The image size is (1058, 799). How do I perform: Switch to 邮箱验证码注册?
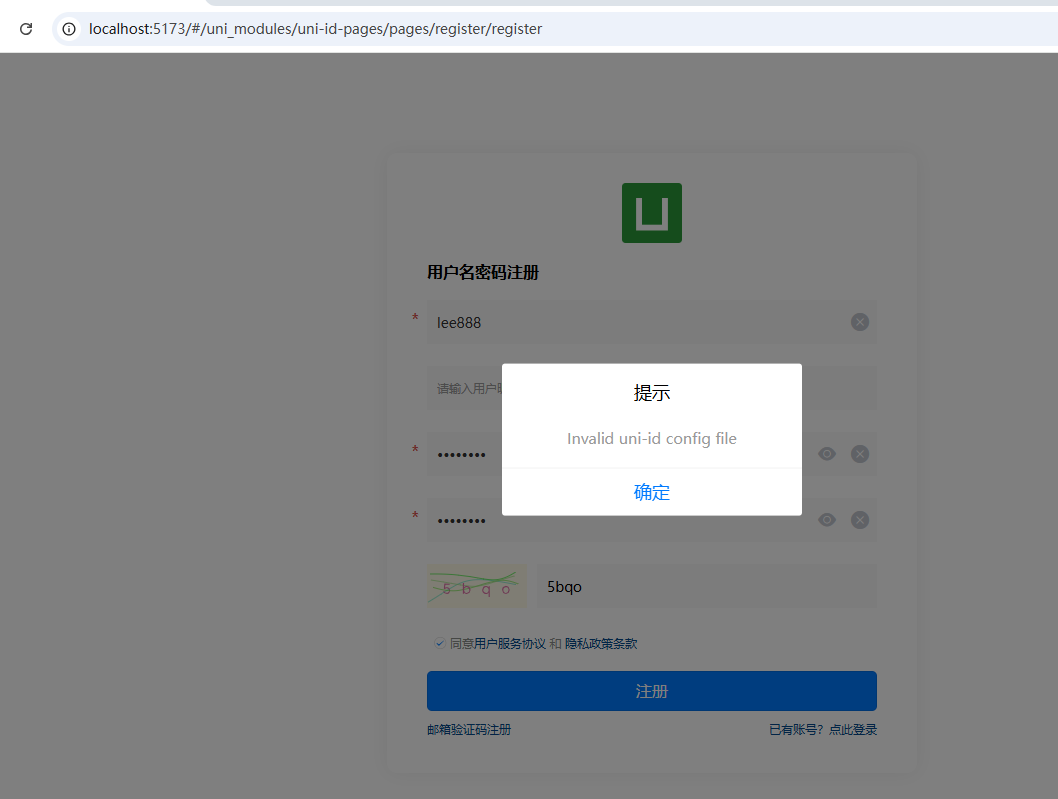469,730
